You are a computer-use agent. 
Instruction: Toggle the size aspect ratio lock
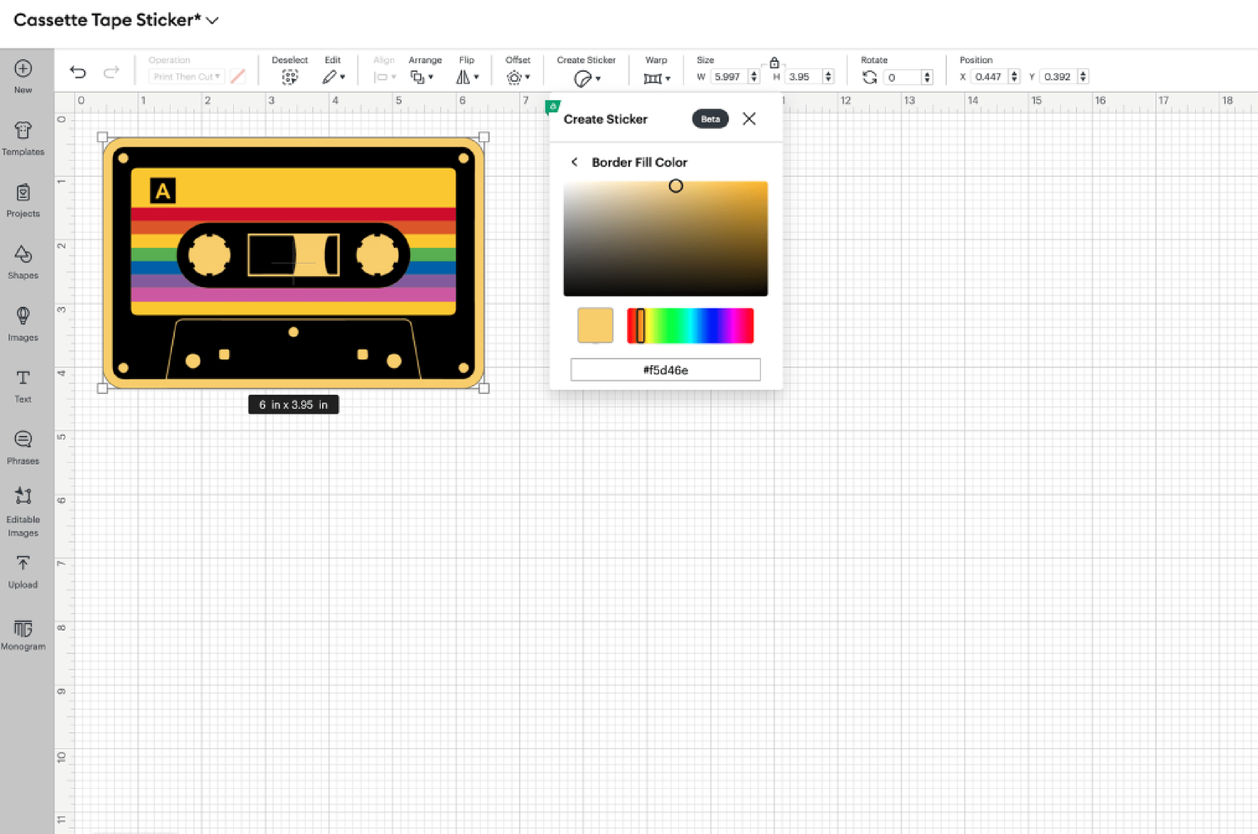(x=774, y=63)
